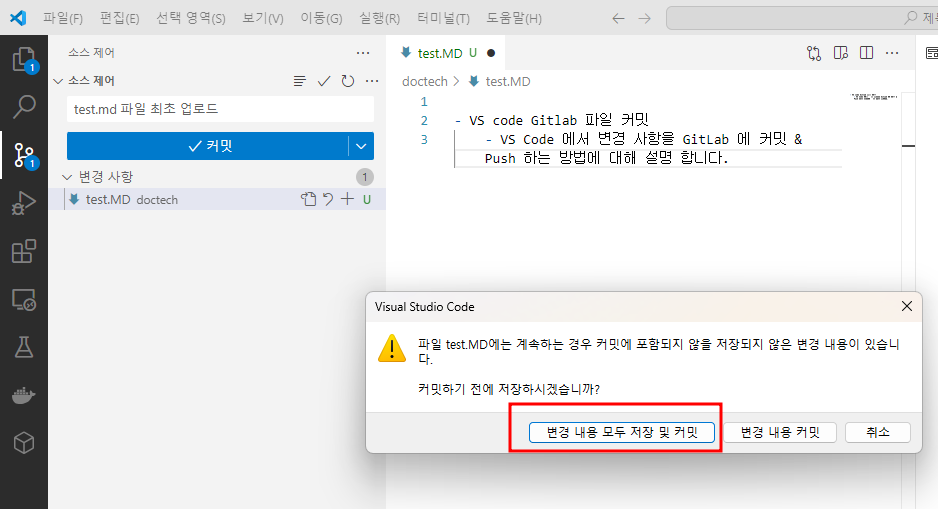Viewport: 938px width, 509px height.
Task: Toggle view as tree/list icon
Action: [x=300, y=81]
